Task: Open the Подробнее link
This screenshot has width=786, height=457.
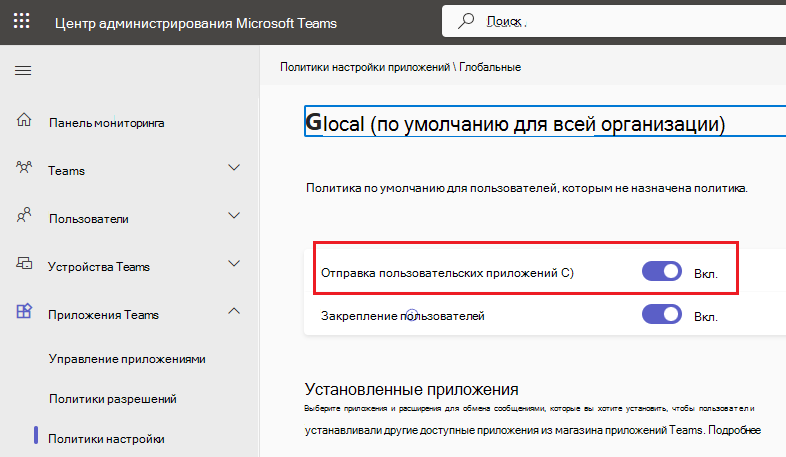Action: tap(734, 430)
